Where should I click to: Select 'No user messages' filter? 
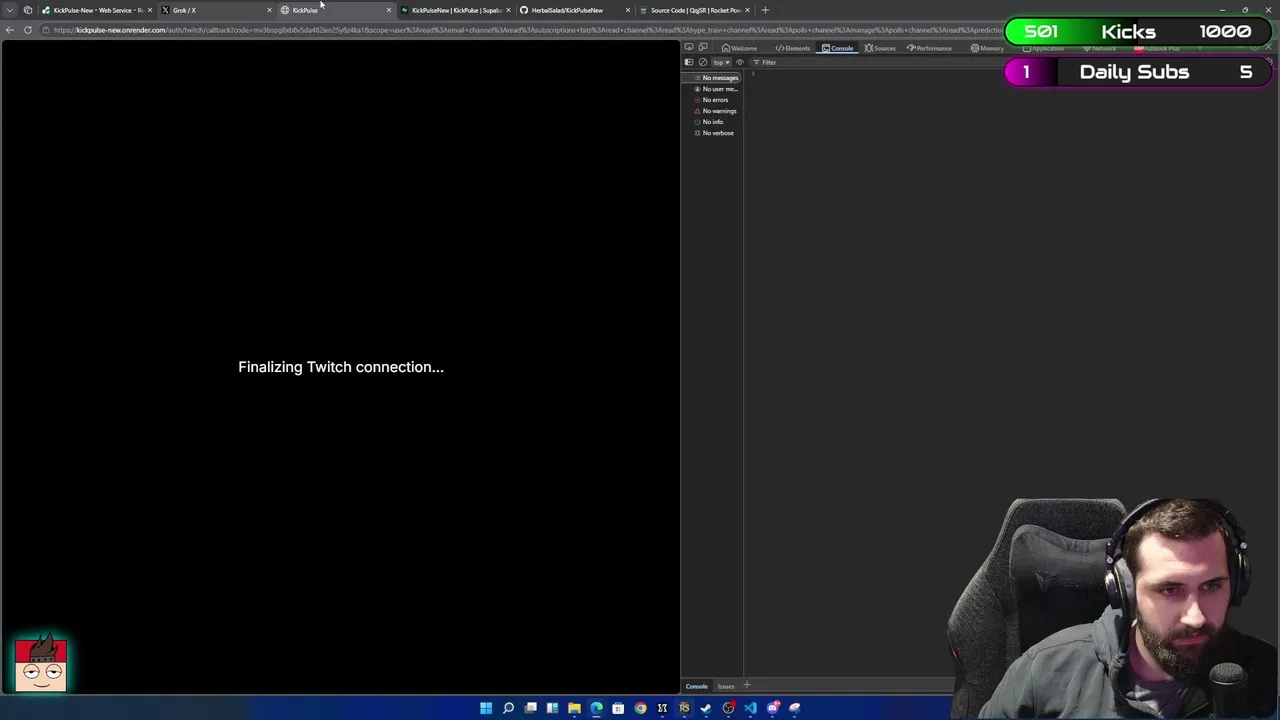[714, 89]
